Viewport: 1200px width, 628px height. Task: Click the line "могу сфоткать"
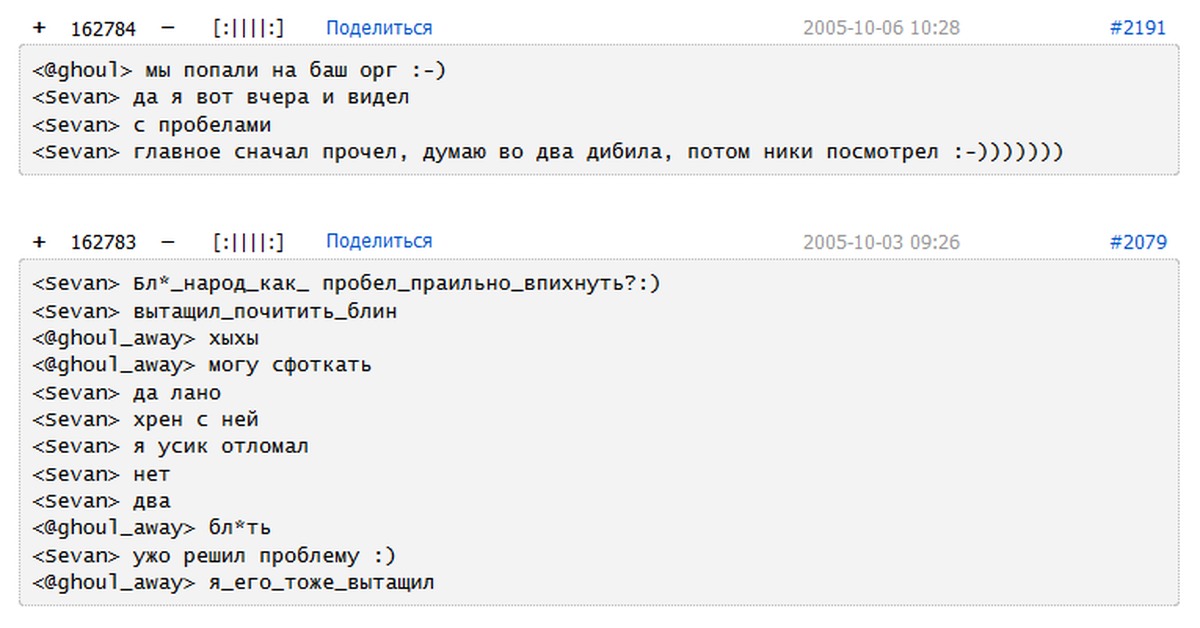(x=290, y=365)
